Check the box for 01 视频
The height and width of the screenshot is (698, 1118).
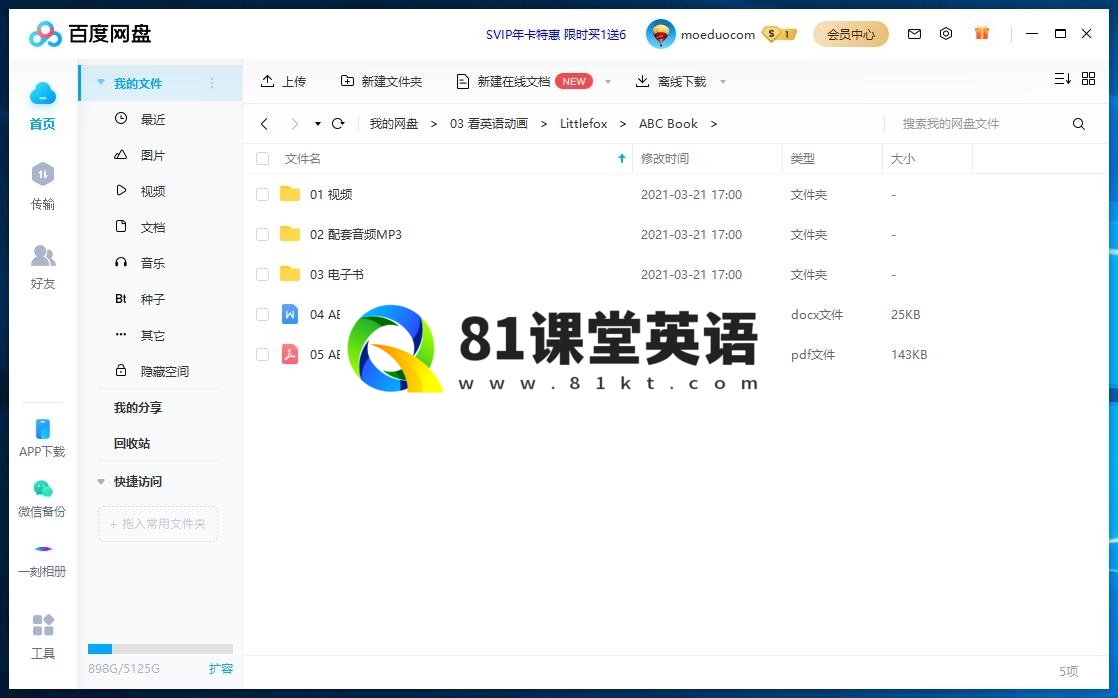coord(262,194)
